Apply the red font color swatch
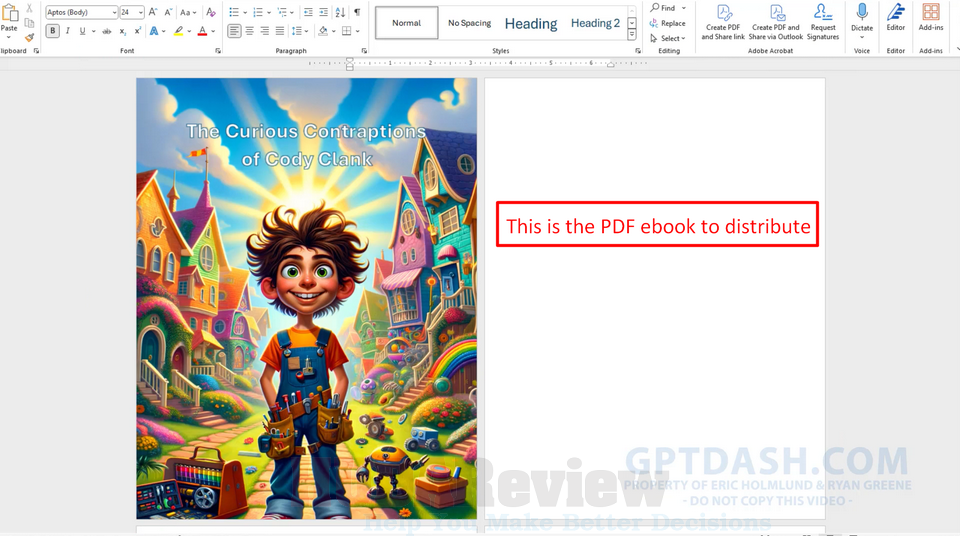The image size is (960, 536). pyautogui.click(x=202, y=31)
